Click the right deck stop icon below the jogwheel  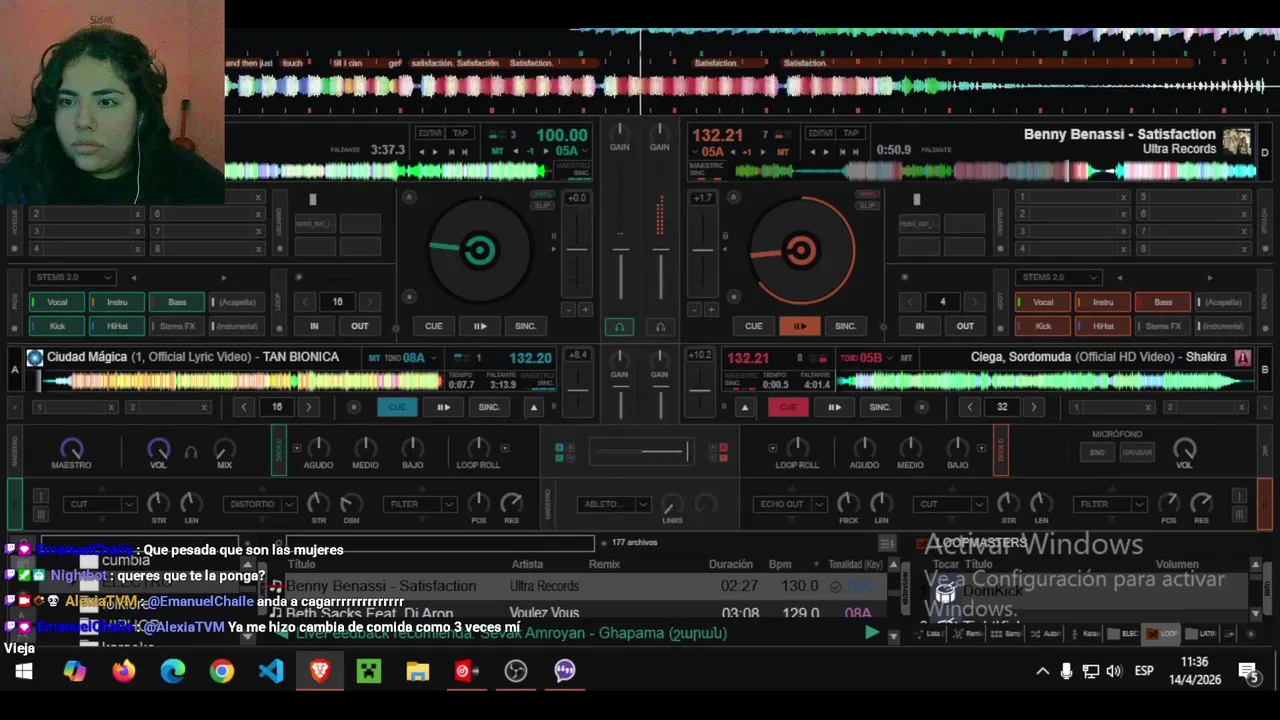point(735,296)
